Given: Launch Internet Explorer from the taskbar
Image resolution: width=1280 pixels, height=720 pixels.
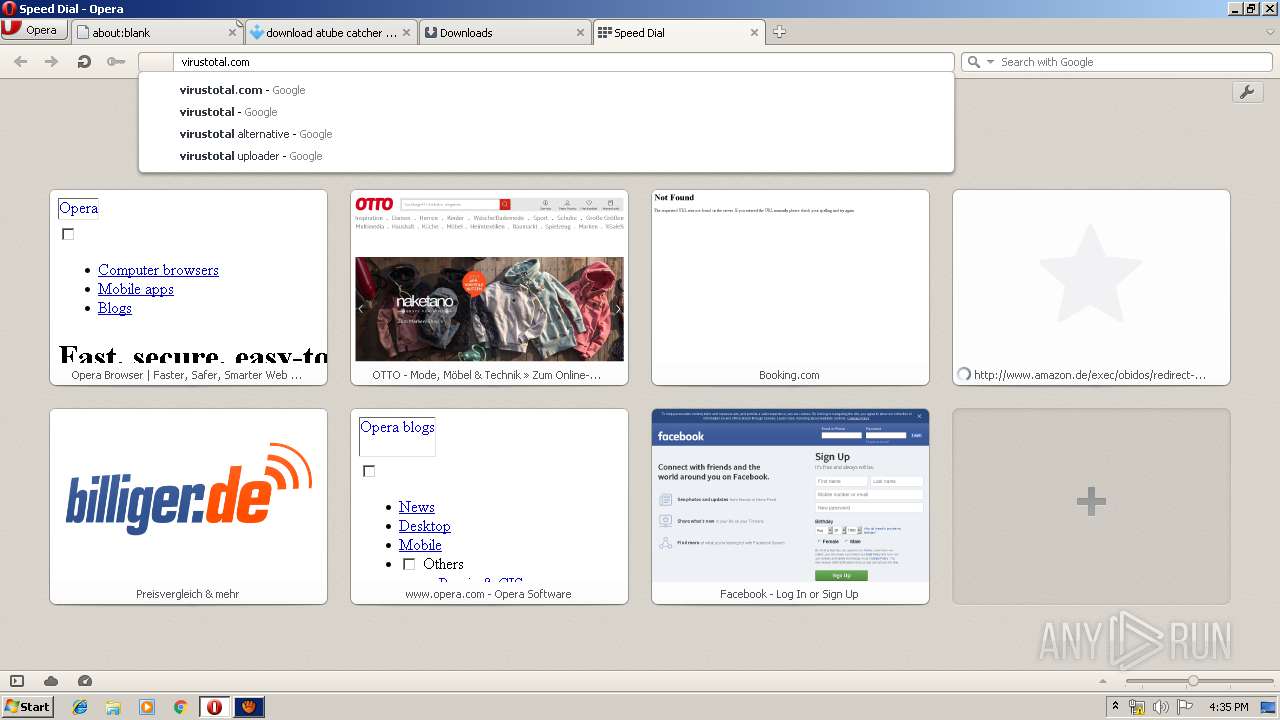Looking at the screenshot, I should (x=80, y=707).
